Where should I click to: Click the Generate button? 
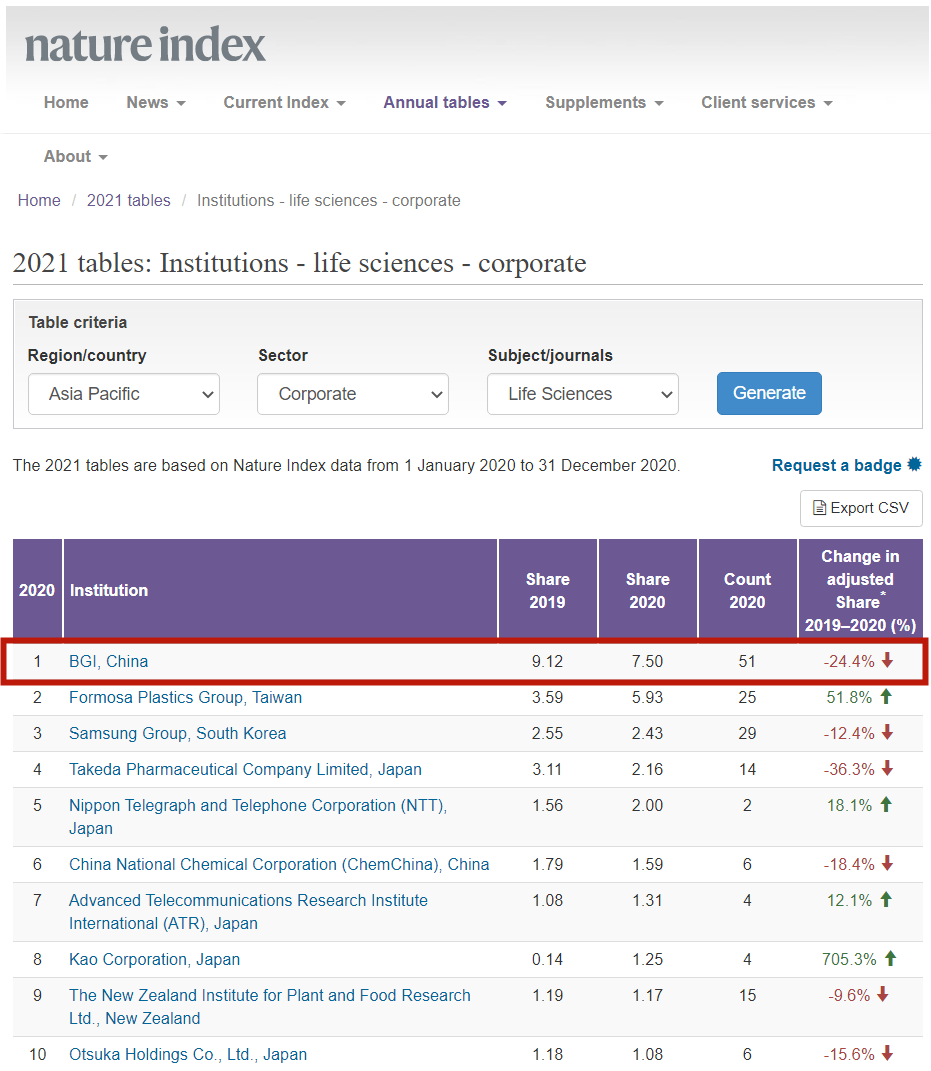click(x=769, y=393)
